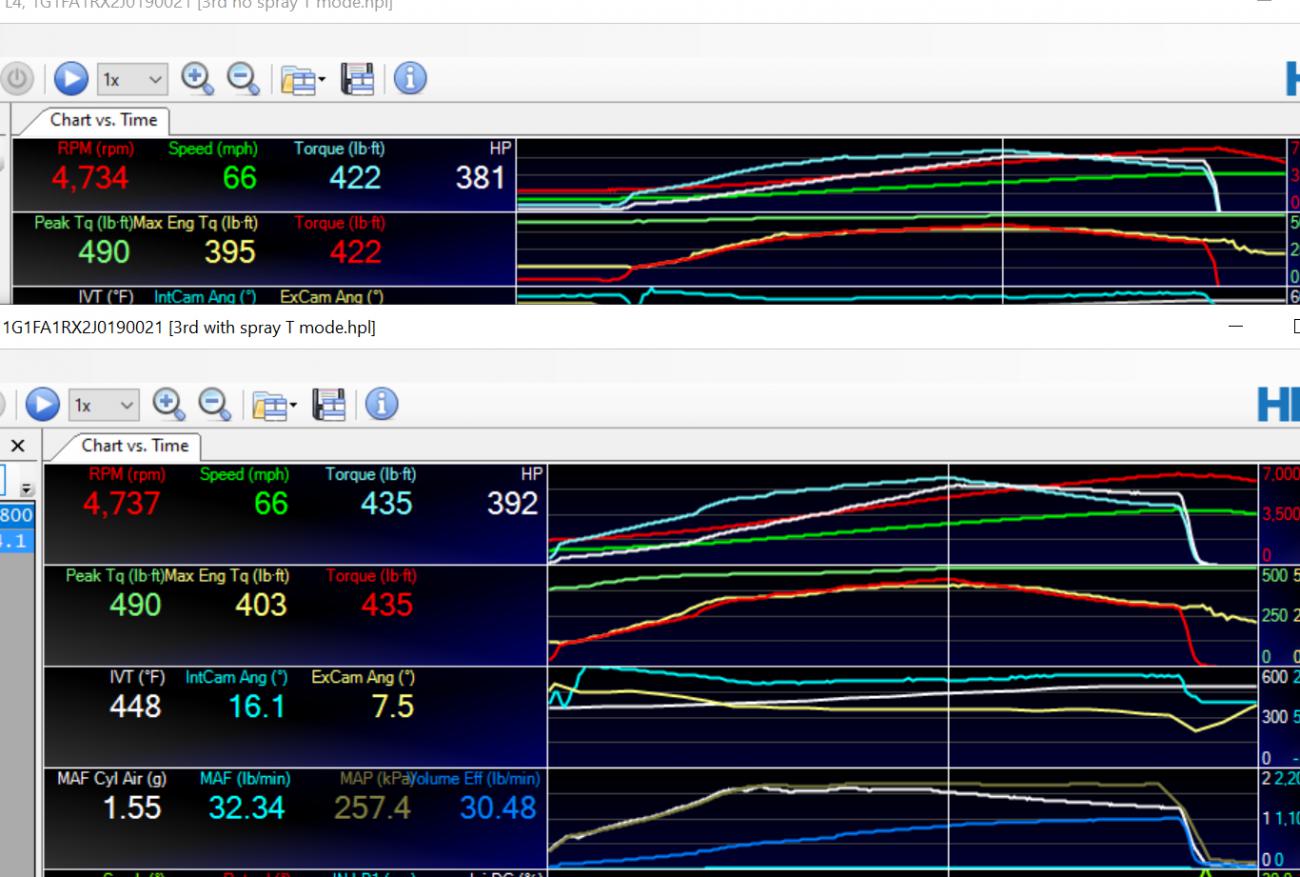Viewport: 1300px width, 877px height.
Task: Play the log in the '3rd no spray' window
Action: pos(70,79)
